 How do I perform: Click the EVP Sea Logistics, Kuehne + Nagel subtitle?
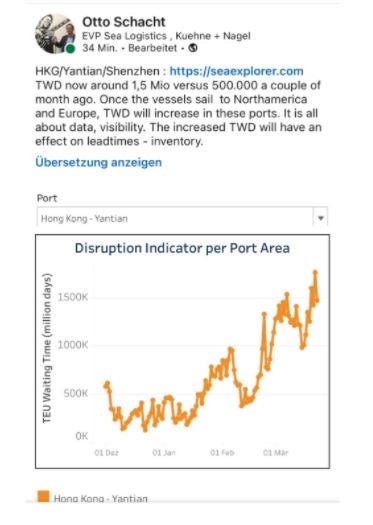point(166,36)
